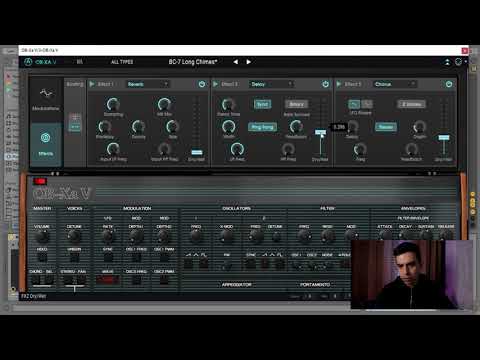Open the settings gear in upper toolbar

(x=459, y=62)
